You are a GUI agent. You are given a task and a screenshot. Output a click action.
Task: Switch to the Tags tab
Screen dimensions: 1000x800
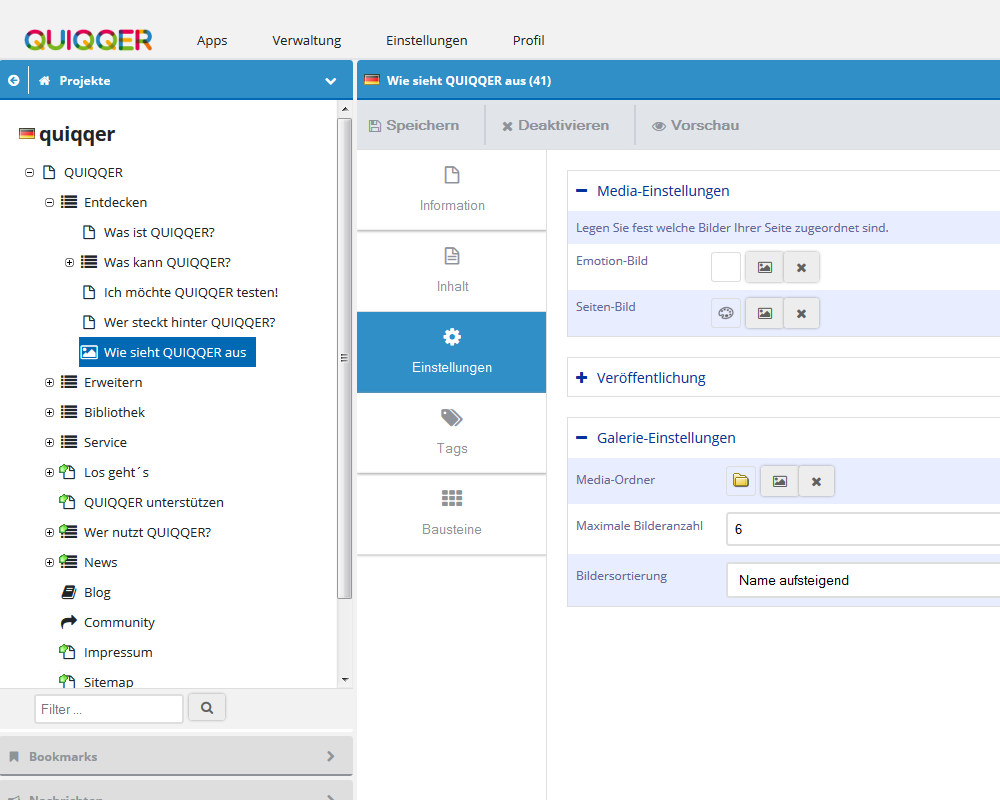coord(452,433)
